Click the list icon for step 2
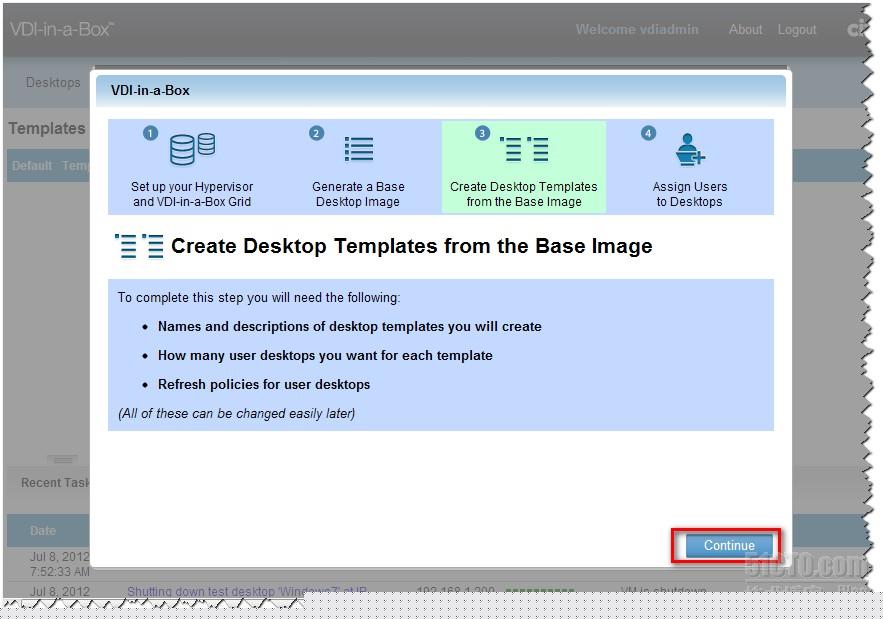The height and width of the screenshot is (619, 883). pyautogui.click(x=359, y=149)
